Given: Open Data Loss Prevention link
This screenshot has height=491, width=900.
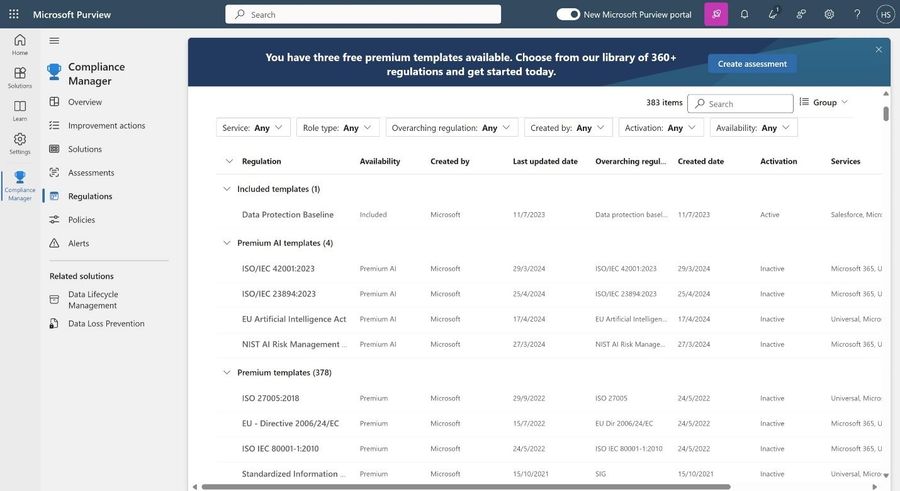Looking at the screenshot, I should [106, 323].
